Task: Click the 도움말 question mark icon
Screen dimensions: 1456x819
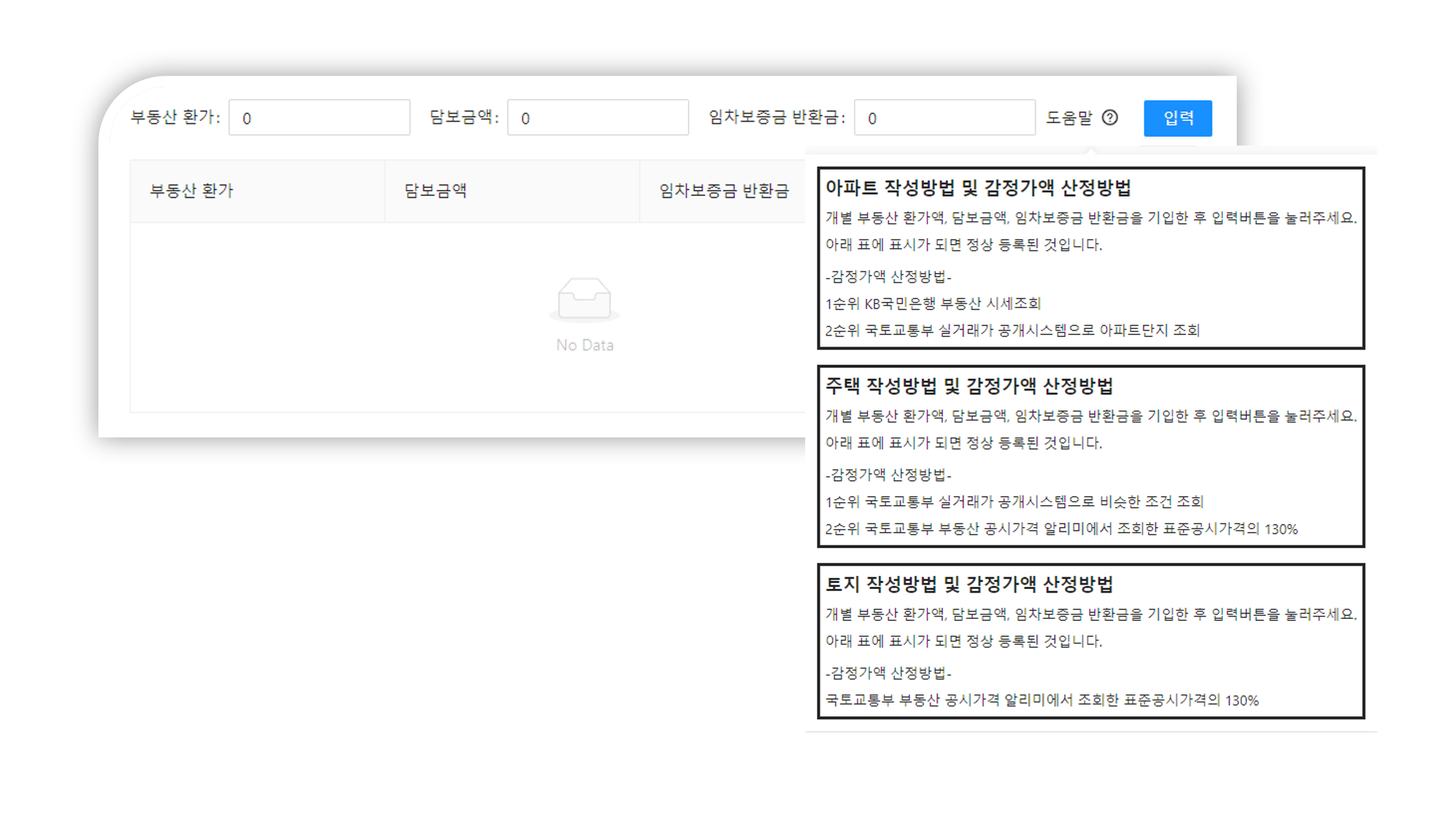Action: click(x=1109, y=117)
